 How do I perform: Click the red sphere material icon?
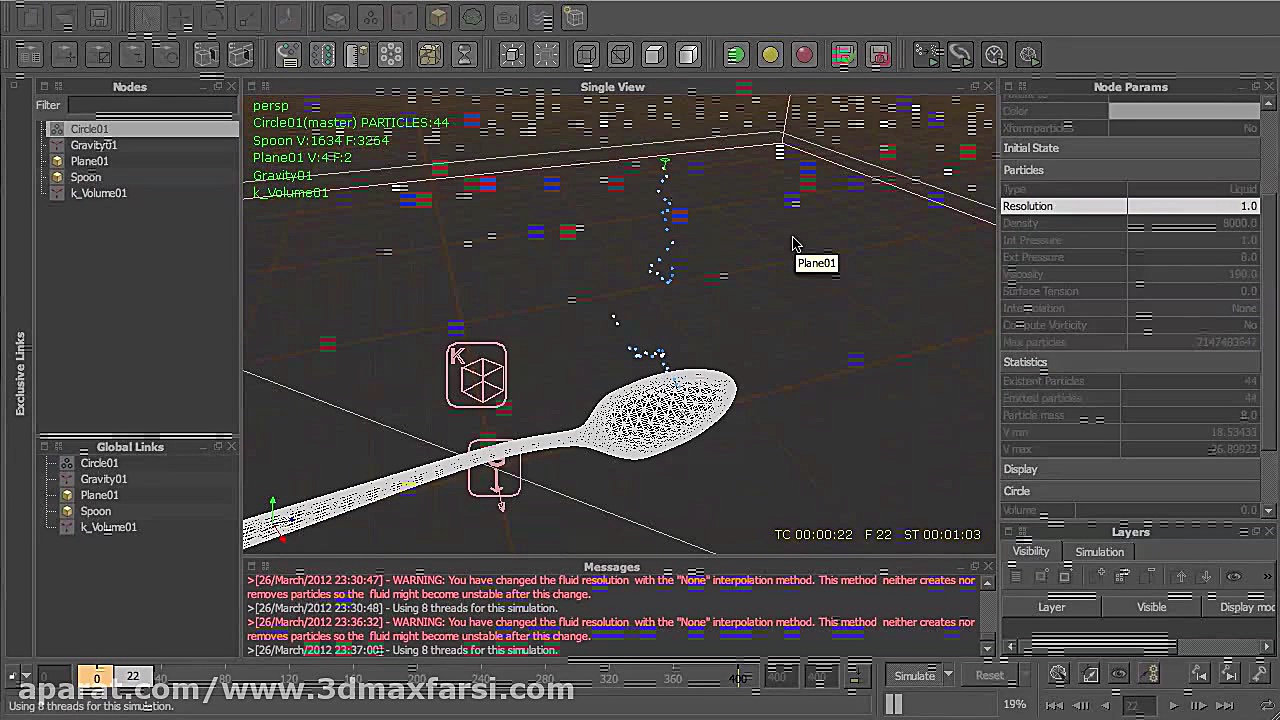coord(805,55)
